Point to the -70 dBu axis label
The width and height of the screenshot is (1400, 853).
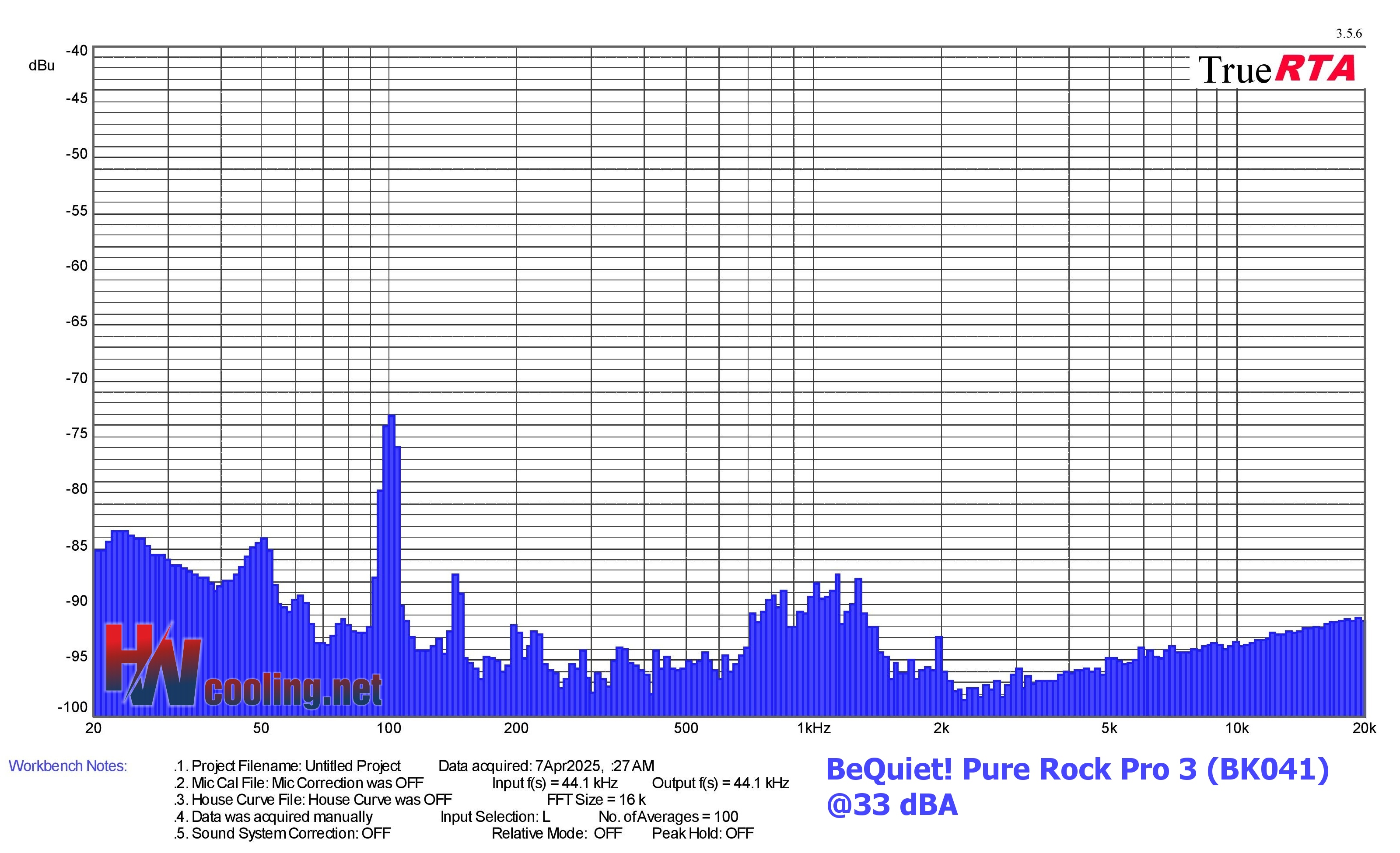point(77,379)
